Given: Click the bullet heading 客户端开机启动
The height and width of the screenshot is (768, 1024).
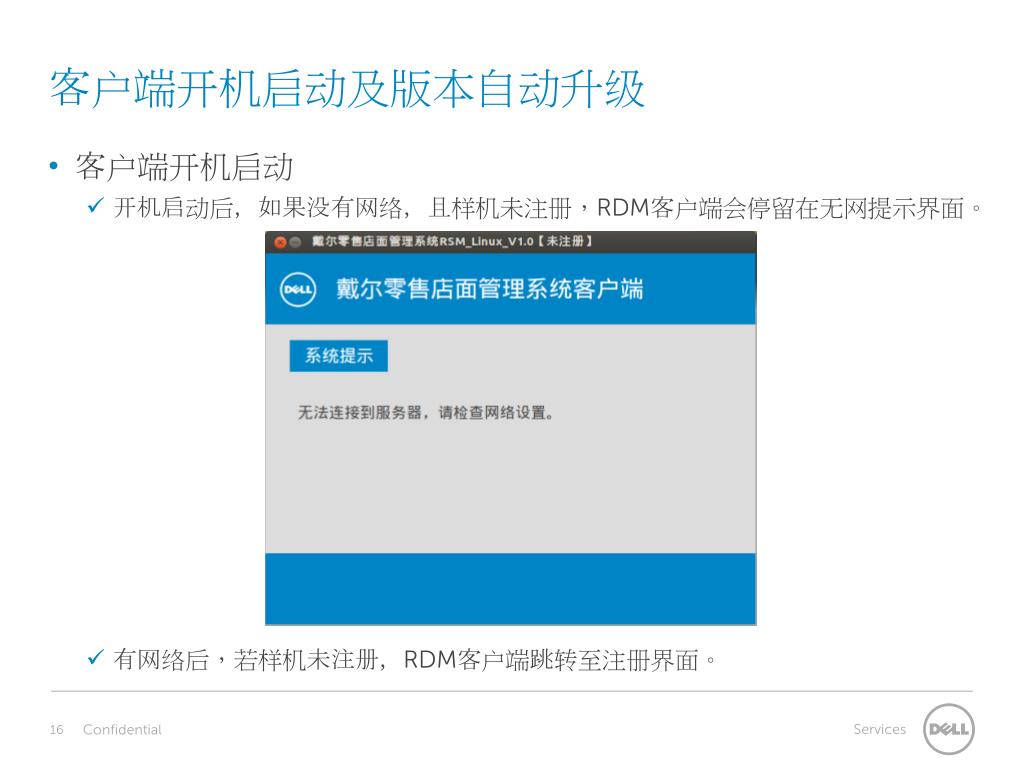Looking at the screenshot, I should pos(184,167).
